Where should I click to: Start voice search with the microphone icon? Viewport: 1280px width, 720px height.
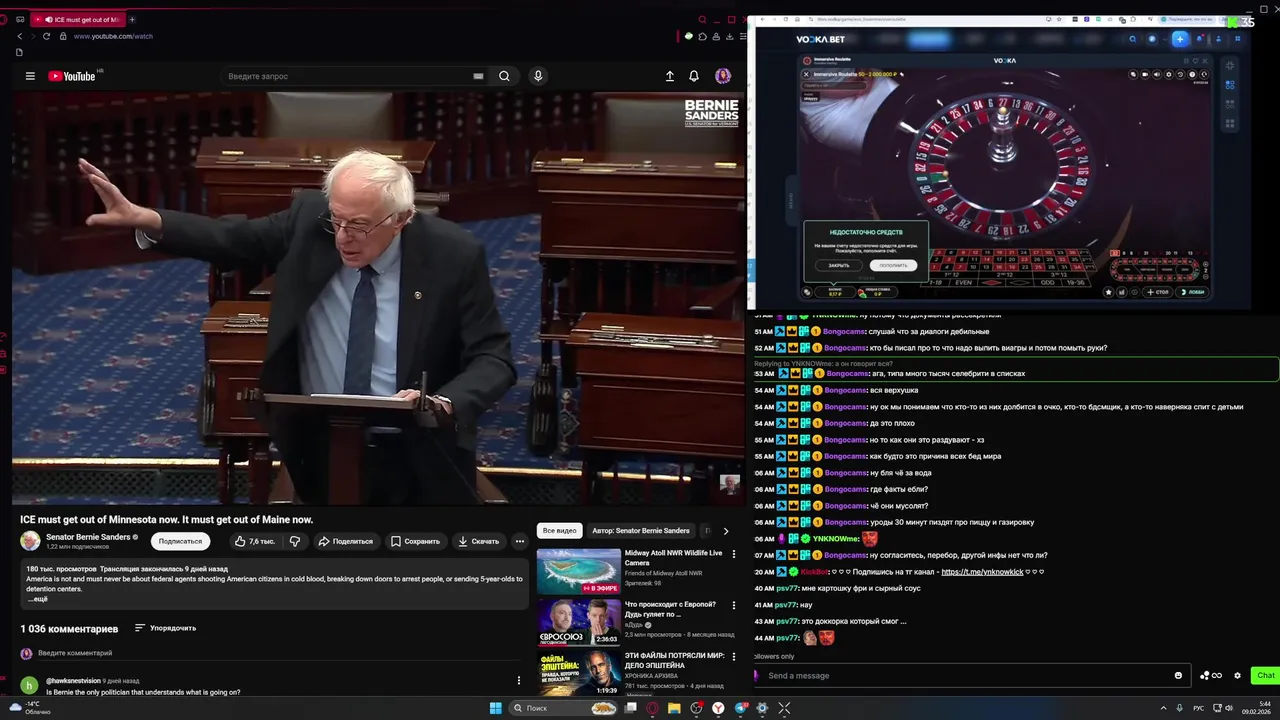[x=538, y=76]
